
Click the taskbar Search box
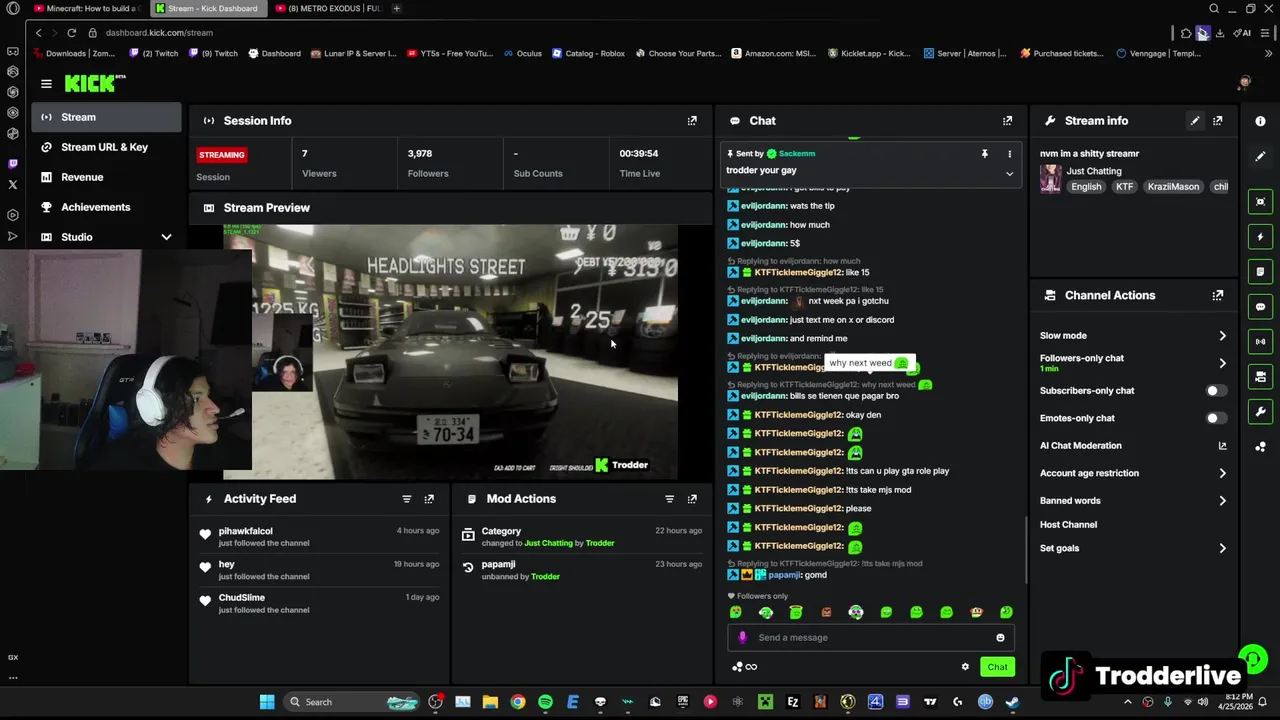(350, 702)
